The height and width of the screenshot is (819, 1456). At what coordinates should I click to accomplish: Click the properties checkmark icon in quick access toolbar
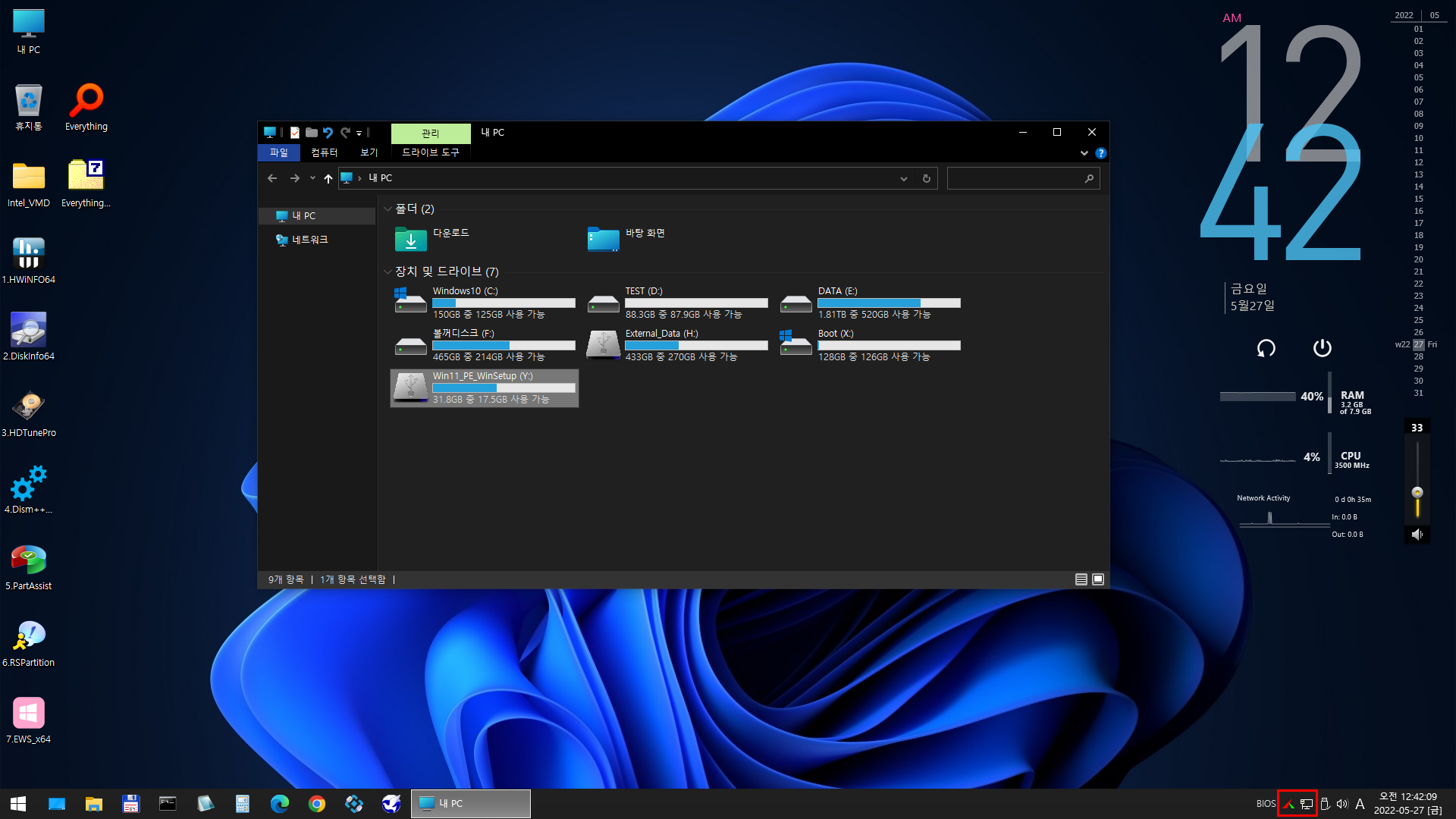[295, 133]
